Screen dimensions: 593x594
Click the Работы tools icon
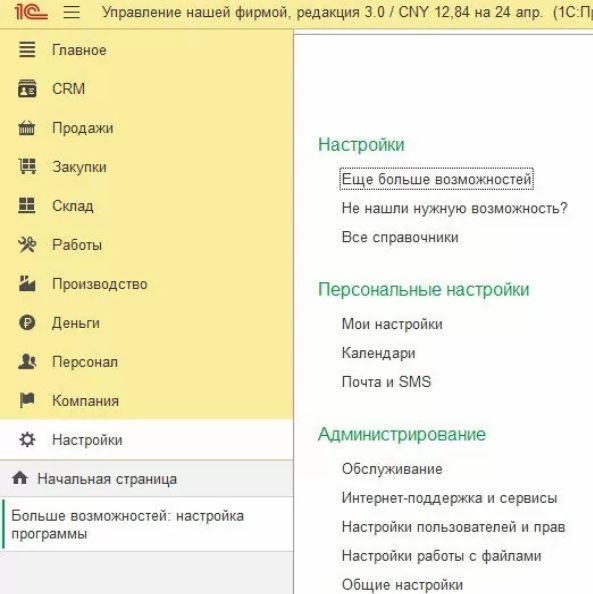(x=27, y=244)
